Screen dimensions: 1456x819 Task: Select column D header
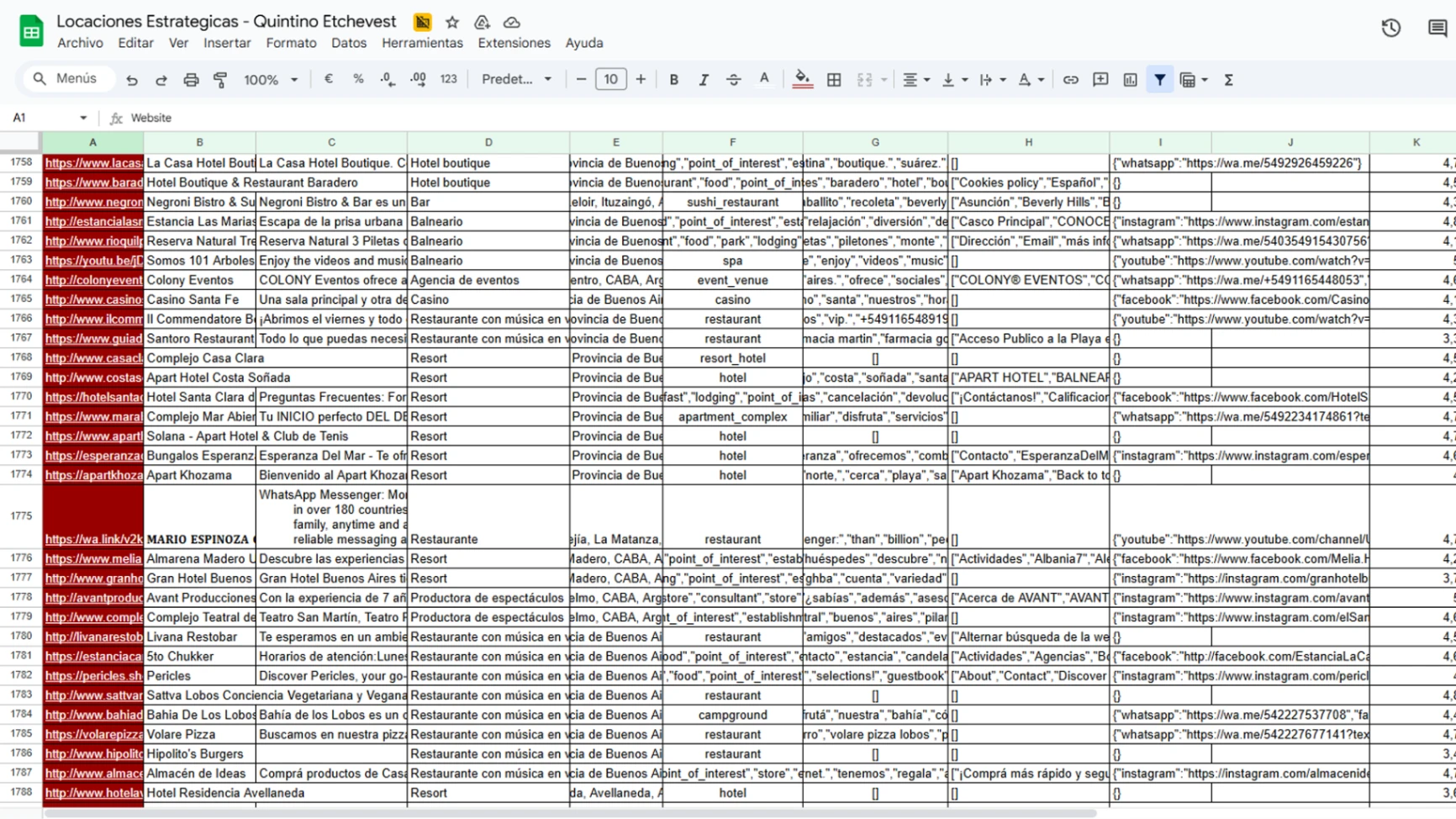point(488,142)
